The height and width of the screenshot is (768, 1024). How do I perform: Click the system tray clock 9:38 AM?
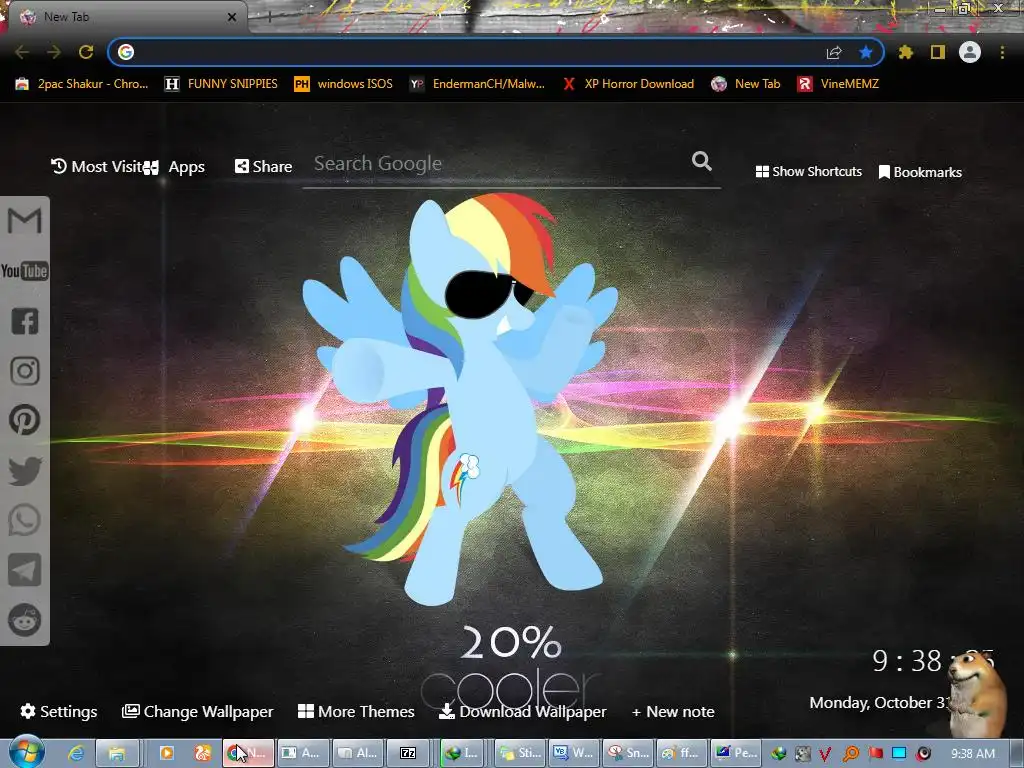coord(972,753)
